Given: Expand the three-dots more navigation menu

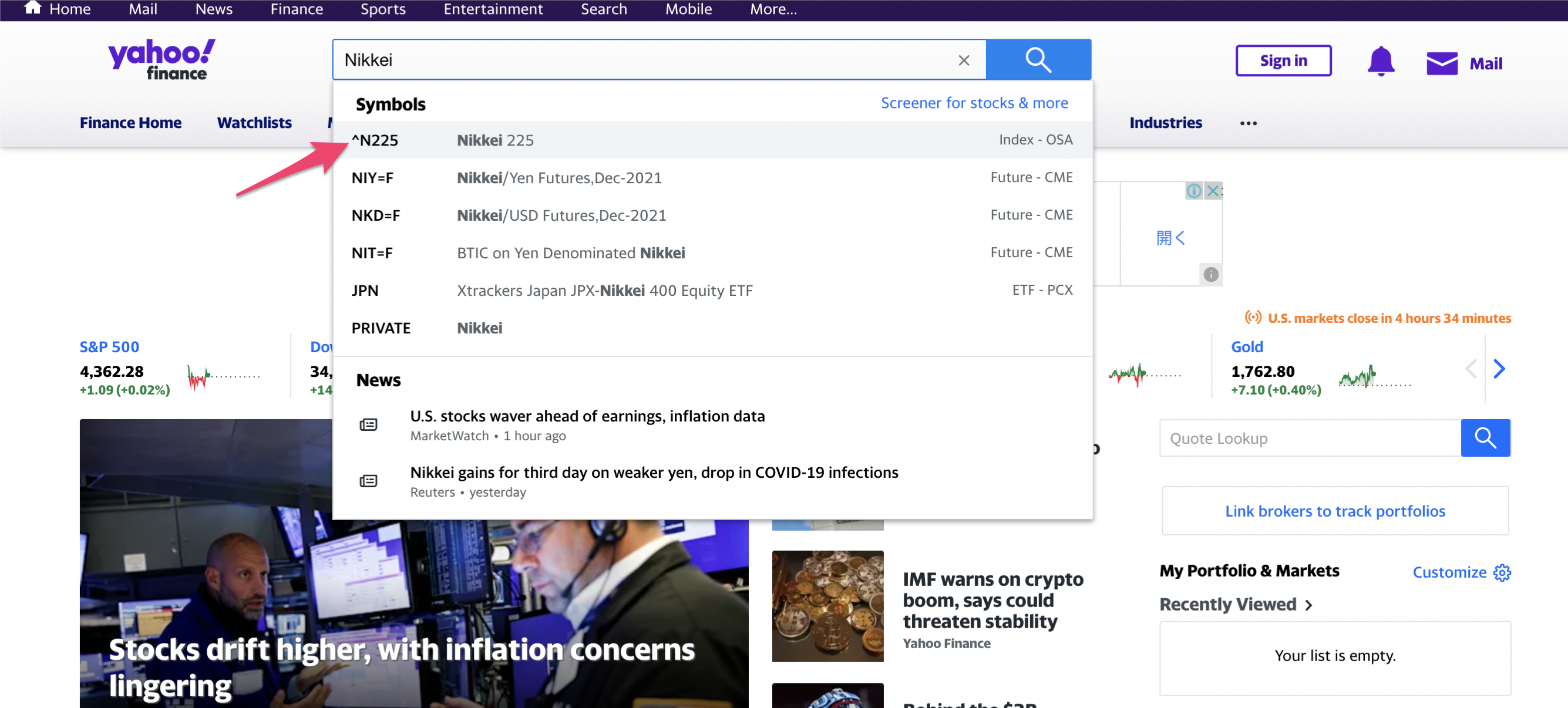Looking at the screenshot, I should click(1248, 123).
